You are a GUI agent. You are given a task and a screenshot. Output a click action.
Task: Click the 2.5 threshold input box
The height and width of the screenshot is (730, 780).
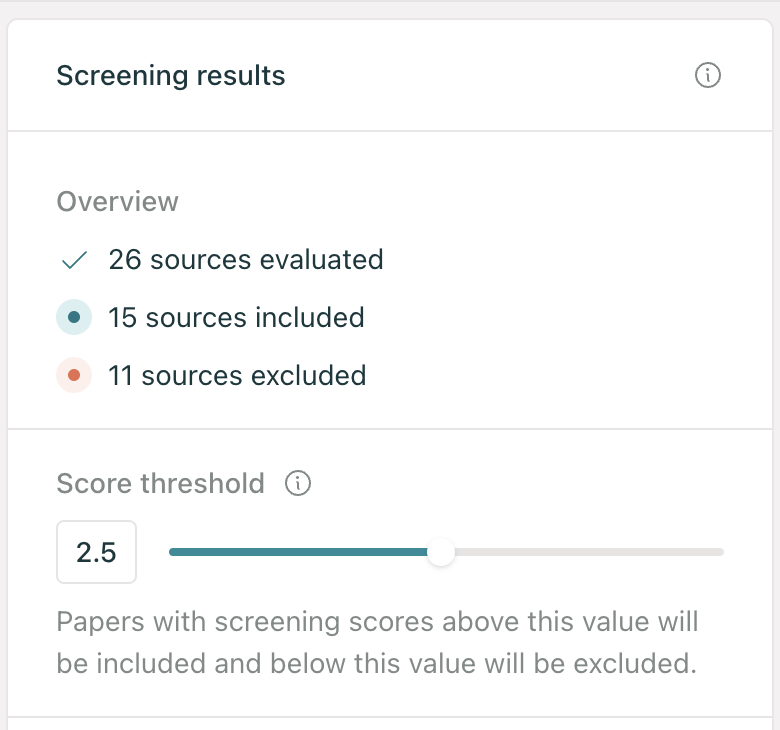tap(97, 552)
